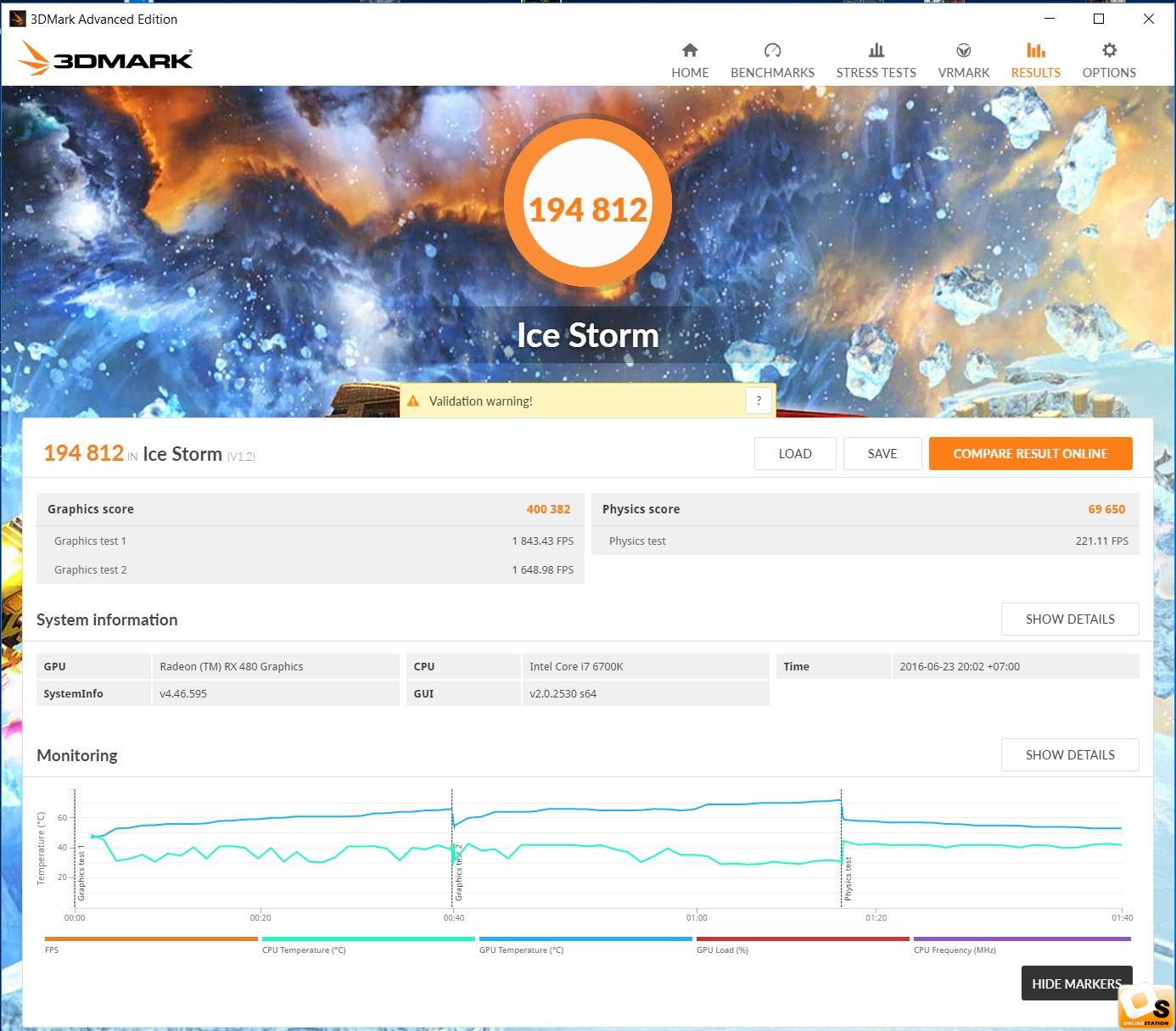Image resolution: width=1176 pixels, height=1031 pixels.
Task: Click the 3DMark title bar app icon
Action: [x=17, y=19]
